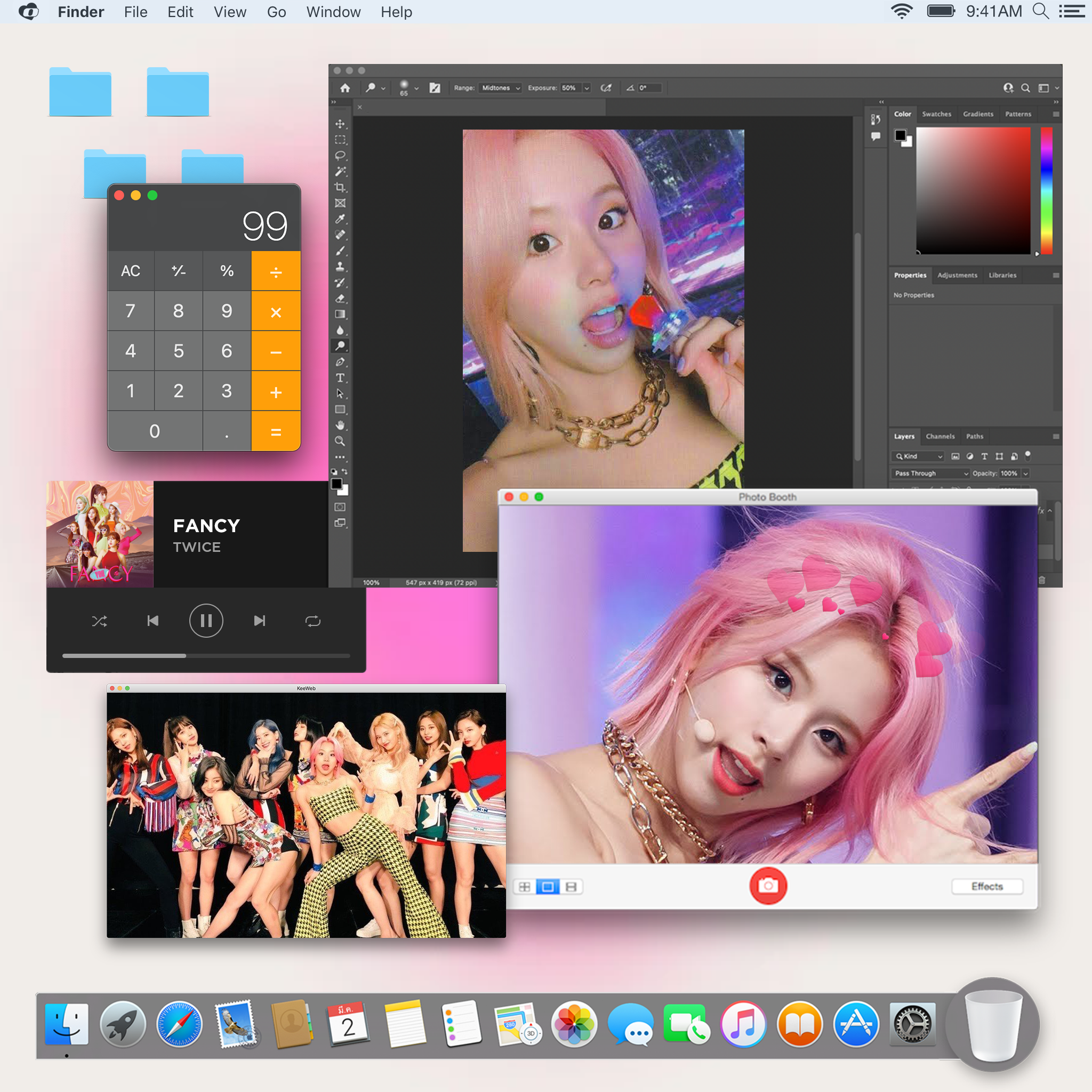
Task: Select the Magic Wand tool
Action: [x=340, y=171]
